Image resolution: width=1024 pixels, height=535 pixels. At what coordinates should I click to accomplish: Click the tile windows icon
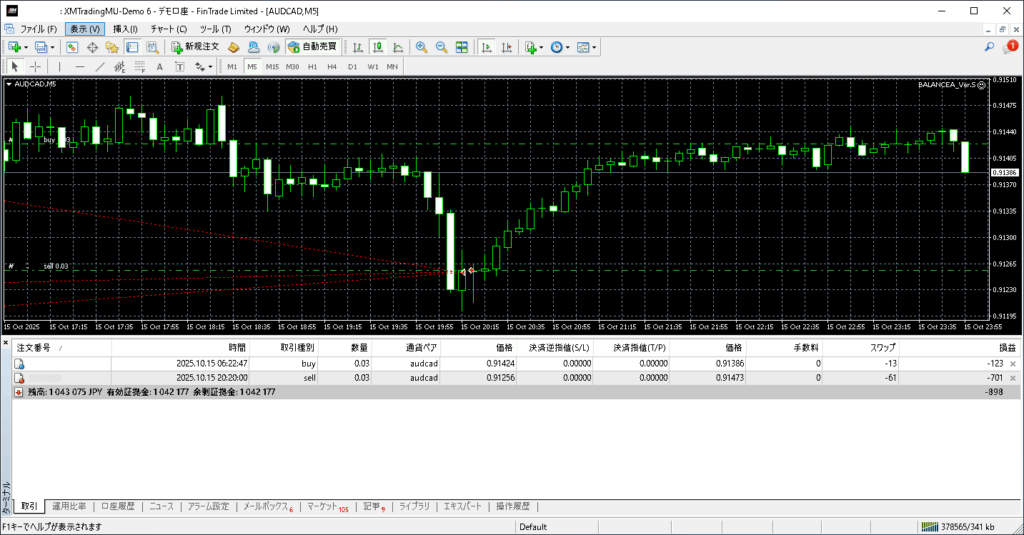[x=461, y=47]
